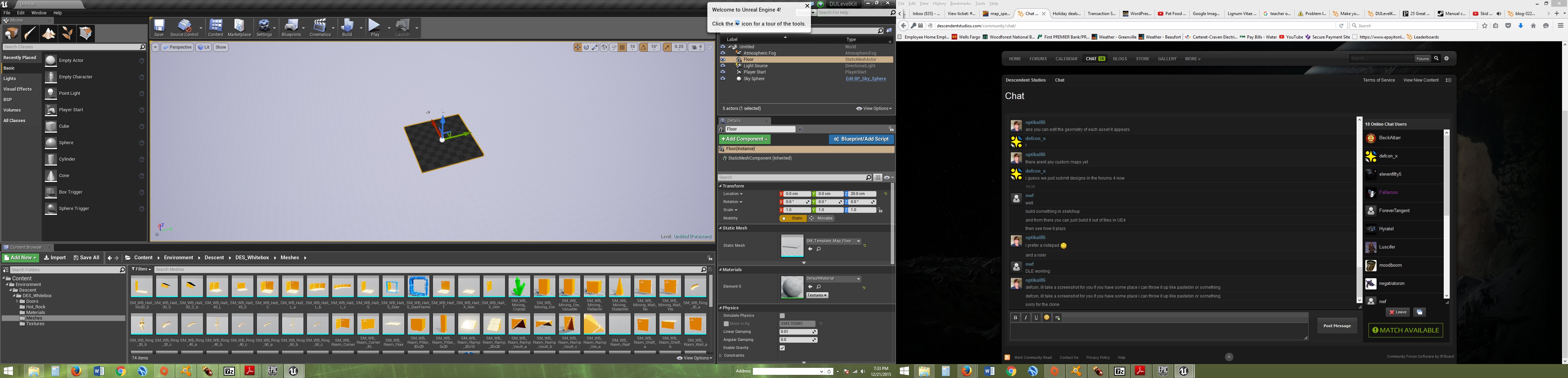Open the Cinematics toolbar icon
Image resolution: width=1568 pixels, height=378 pixels.
[320, 28]
